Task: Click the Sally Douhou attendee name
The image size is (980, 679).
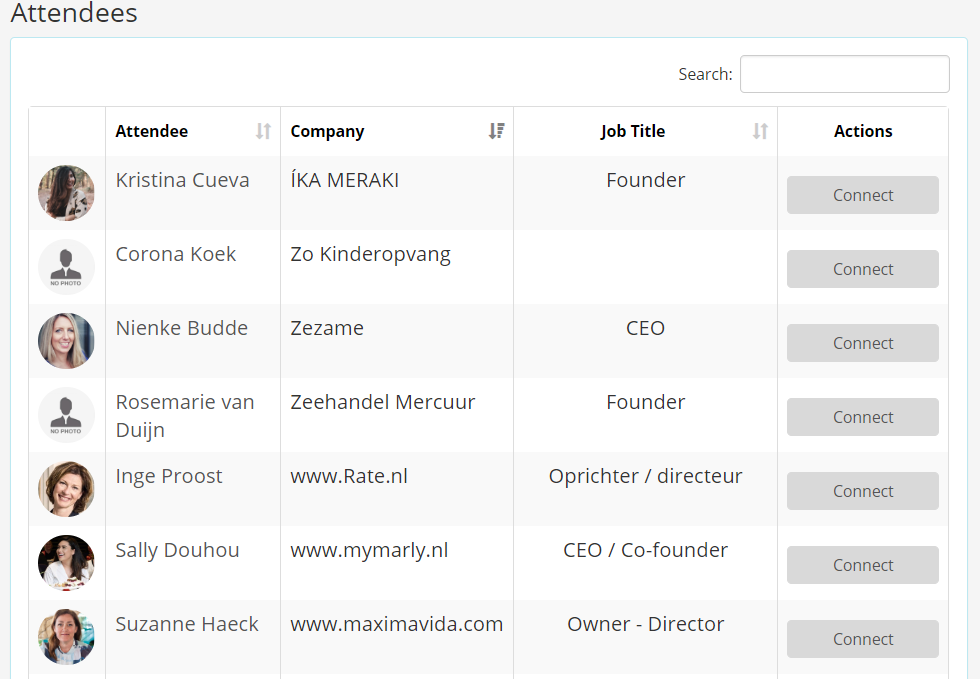Action: pos(177,550)
